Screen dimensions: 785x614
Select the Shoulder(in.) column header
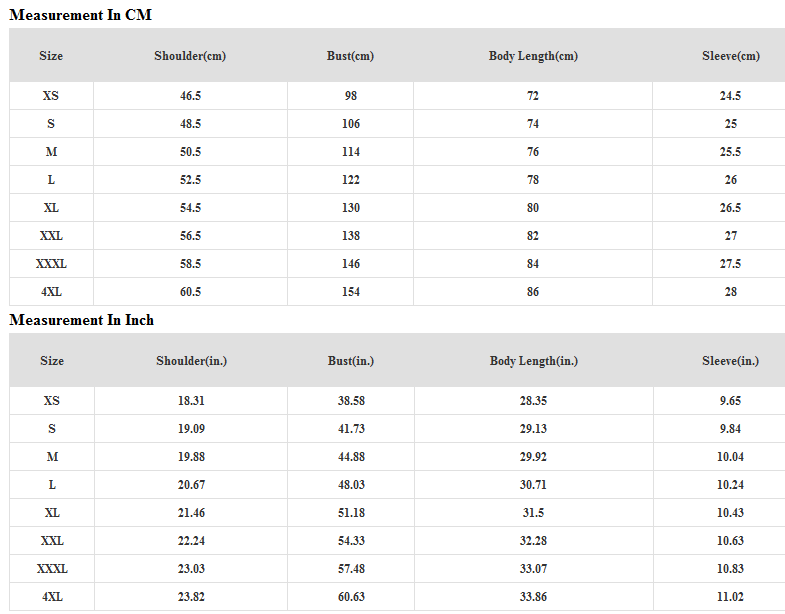click(x=191, y=361)
